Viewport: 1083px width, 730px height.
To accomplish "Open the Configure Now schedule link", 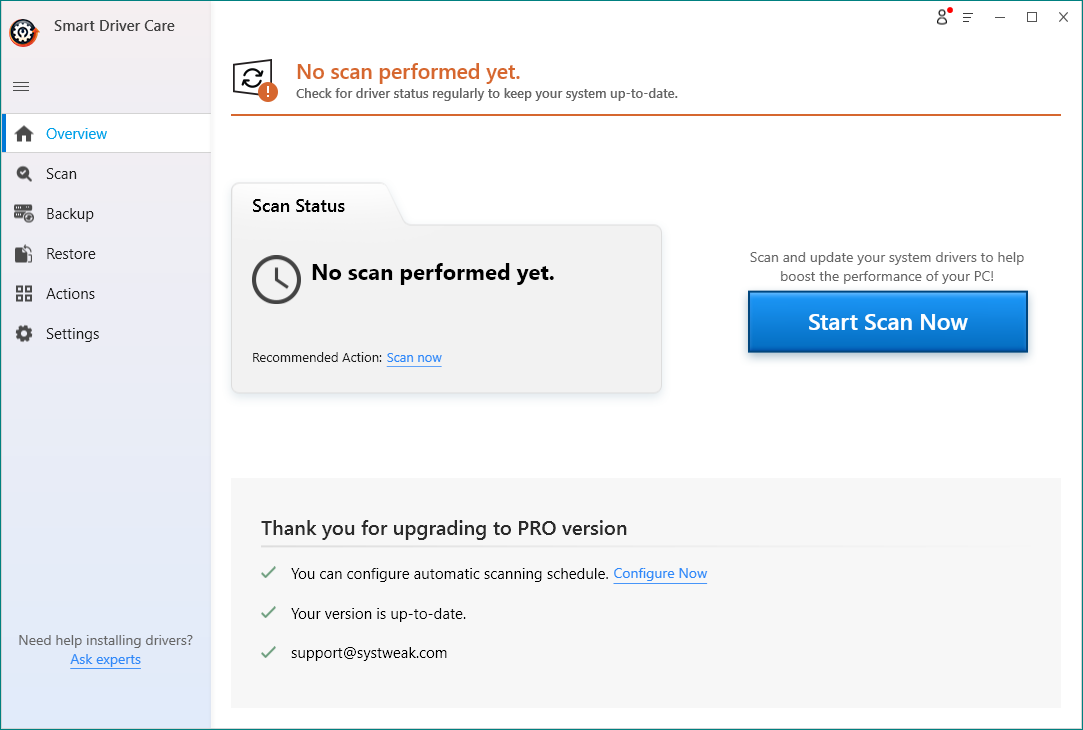I will coord(660,574).
